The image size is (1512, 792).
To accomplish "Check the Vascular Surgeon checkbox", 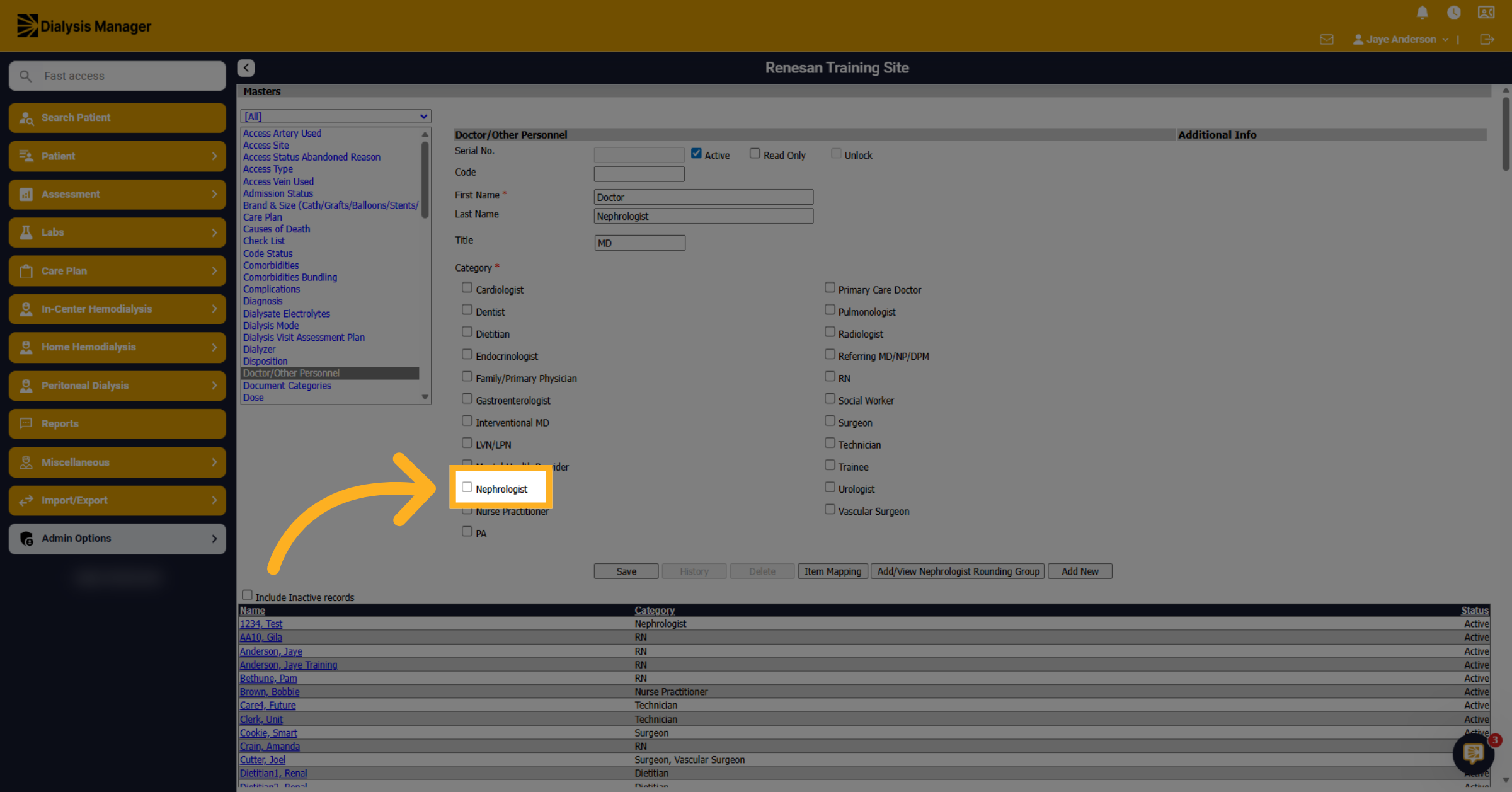I will [830, 510].
